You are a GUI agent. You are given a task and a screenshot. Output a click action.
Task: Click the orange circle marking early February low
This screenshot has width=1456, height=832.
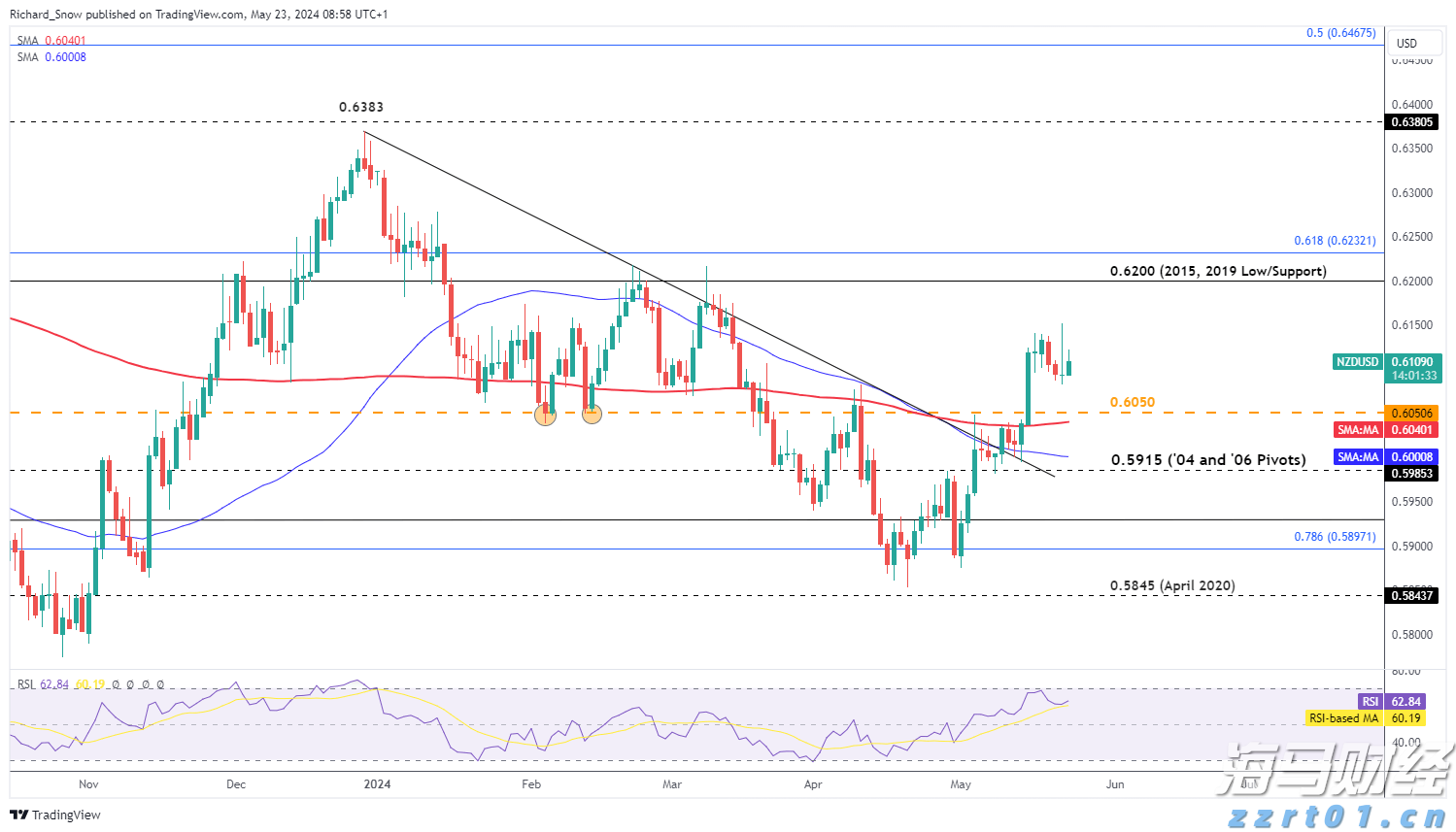546,415
